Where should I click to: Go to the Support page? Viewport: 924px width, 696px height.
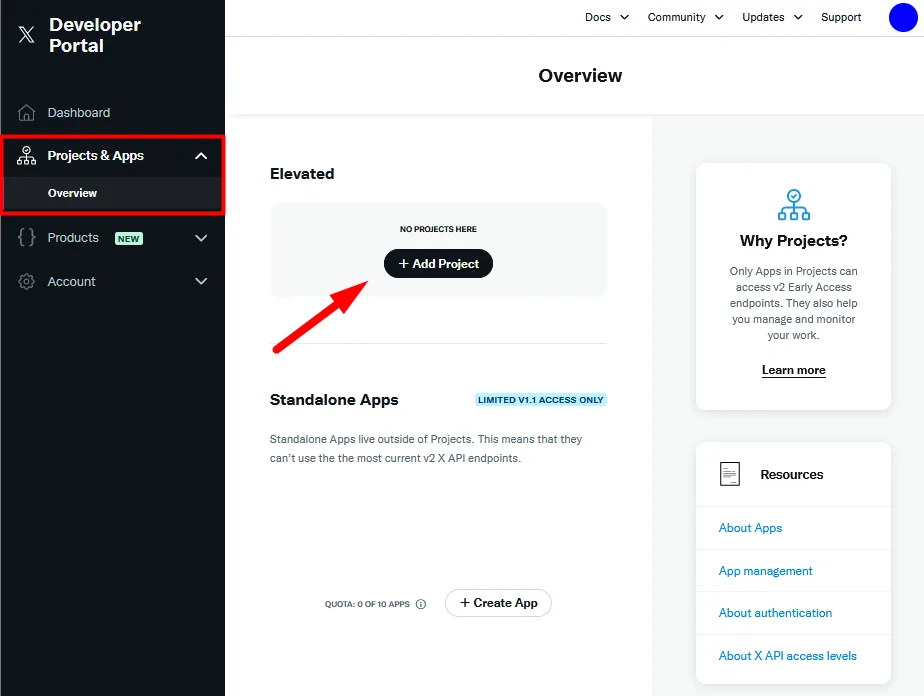tap(841, 17)
